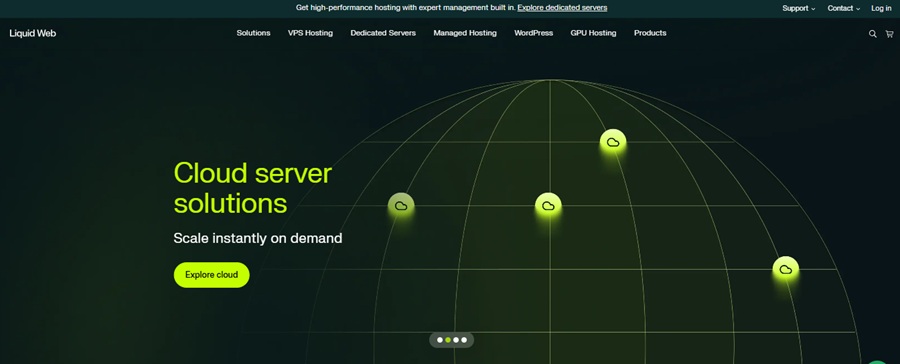Screen dimensions: 900x364
Task: Open the VPS Hosting menu item
Action: pos(311,33)
